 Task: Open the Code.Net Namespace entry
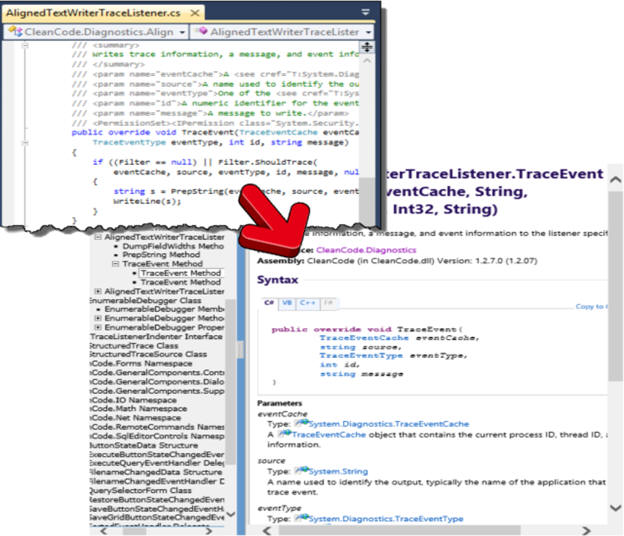[135, 418]
